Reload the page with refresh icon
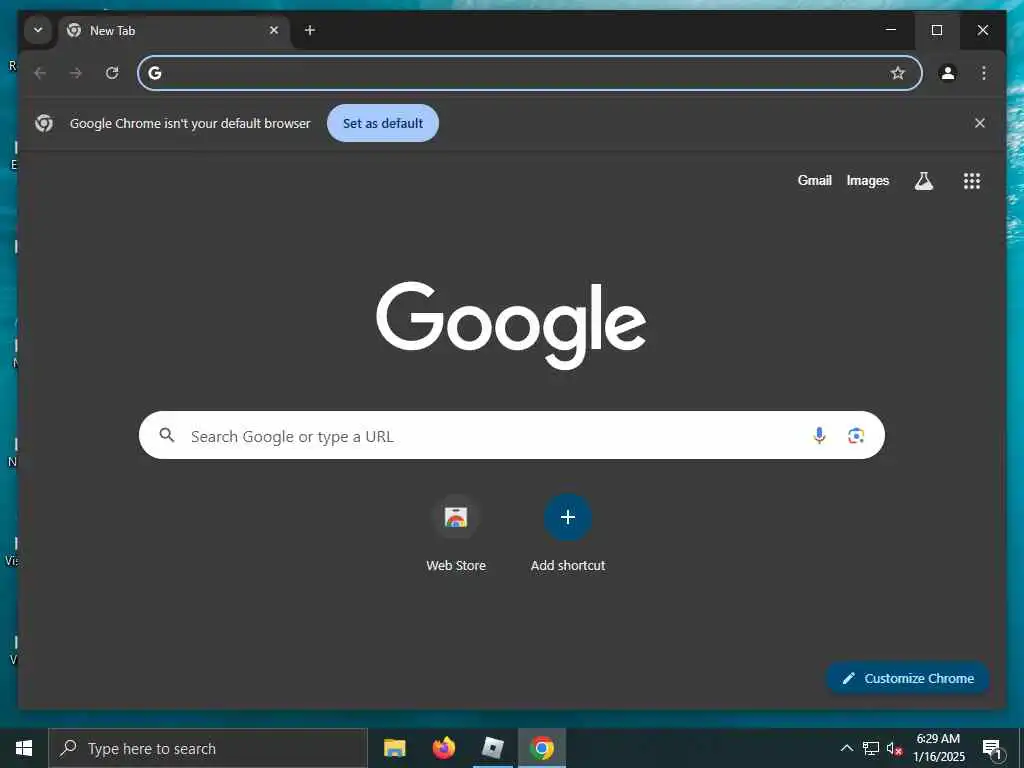 click(112, 73)
